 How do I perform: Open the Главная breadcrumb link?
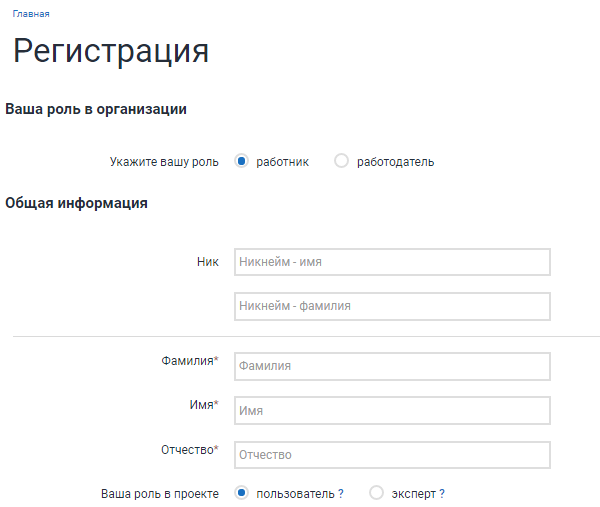point(31,15)
